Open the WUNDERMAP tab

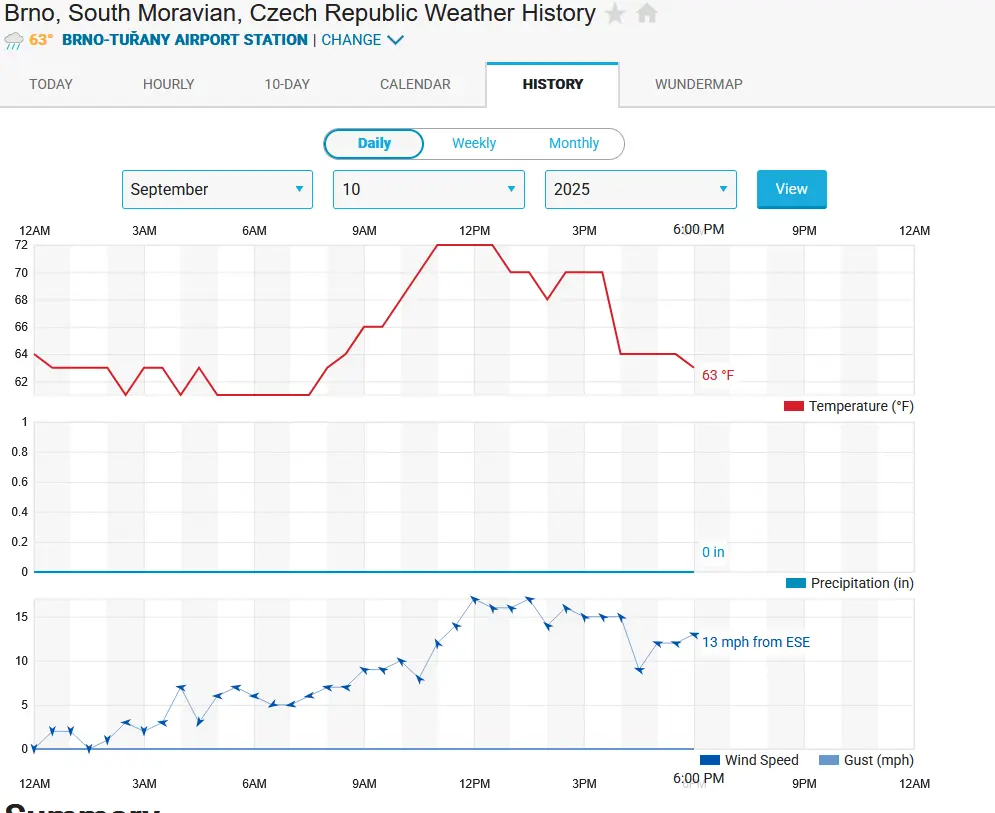699,84
